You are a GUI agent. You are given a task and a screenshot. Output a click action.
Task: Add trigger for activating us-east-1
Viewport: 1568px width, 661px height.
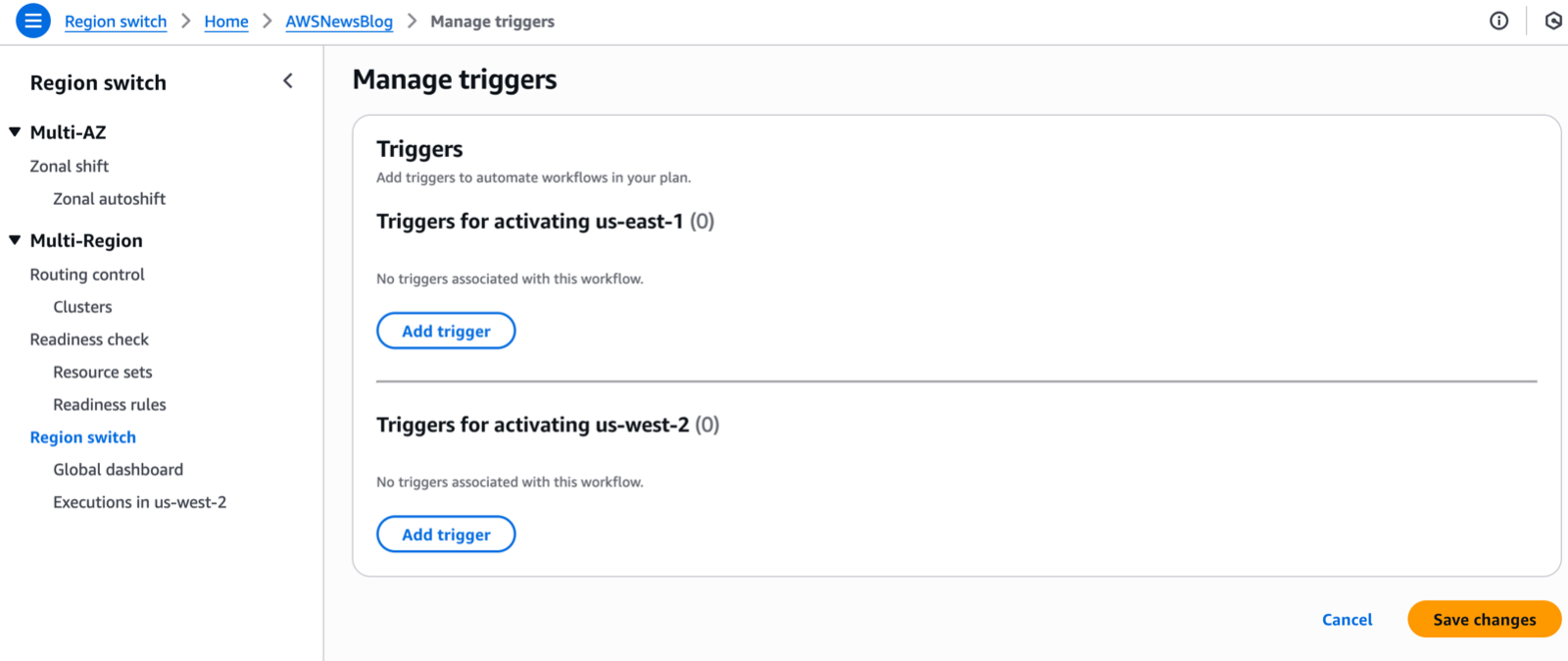point(446,330)
